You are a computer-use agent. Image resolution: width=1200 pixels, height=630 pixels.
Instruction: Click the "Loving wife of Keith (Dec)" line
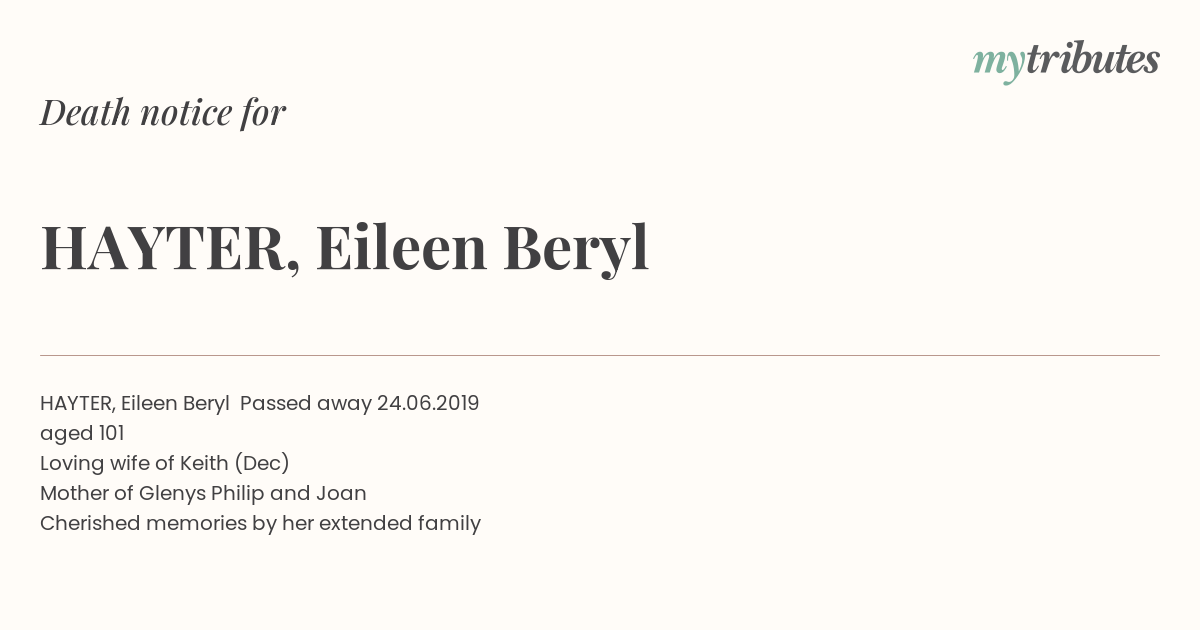tap(165, 463)
